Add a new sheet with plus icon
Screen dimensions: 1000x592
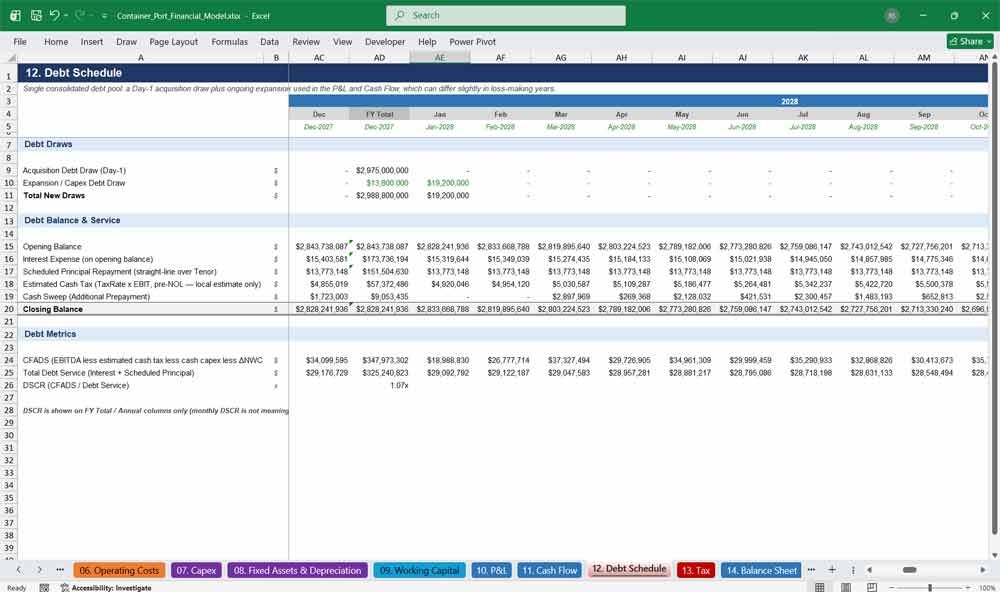(832, 570)
